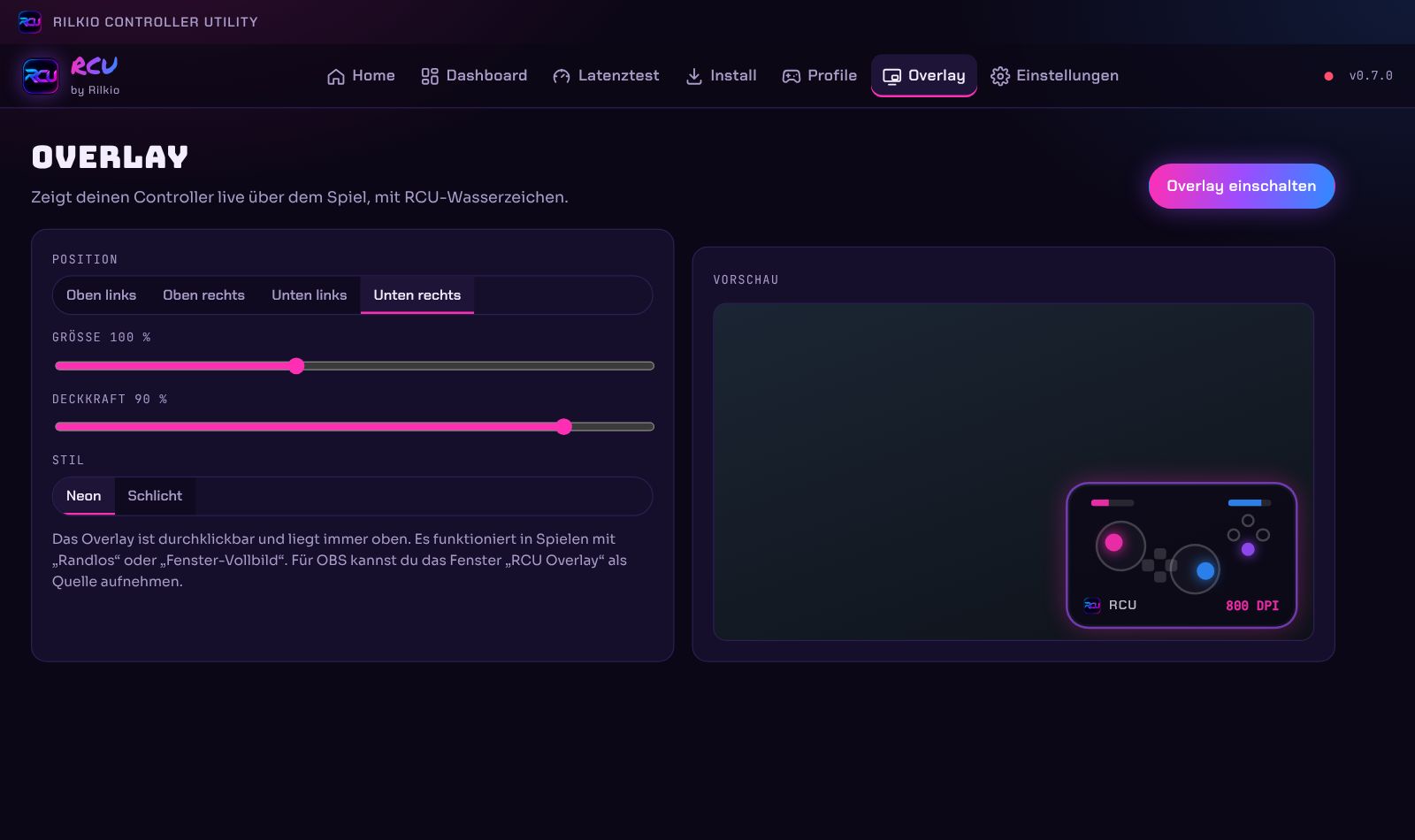The height and width of the screenshot is (840, 1415).
Task: Click the red status dot beside version
Action: pyautogui.click(x=1328, y=76)
